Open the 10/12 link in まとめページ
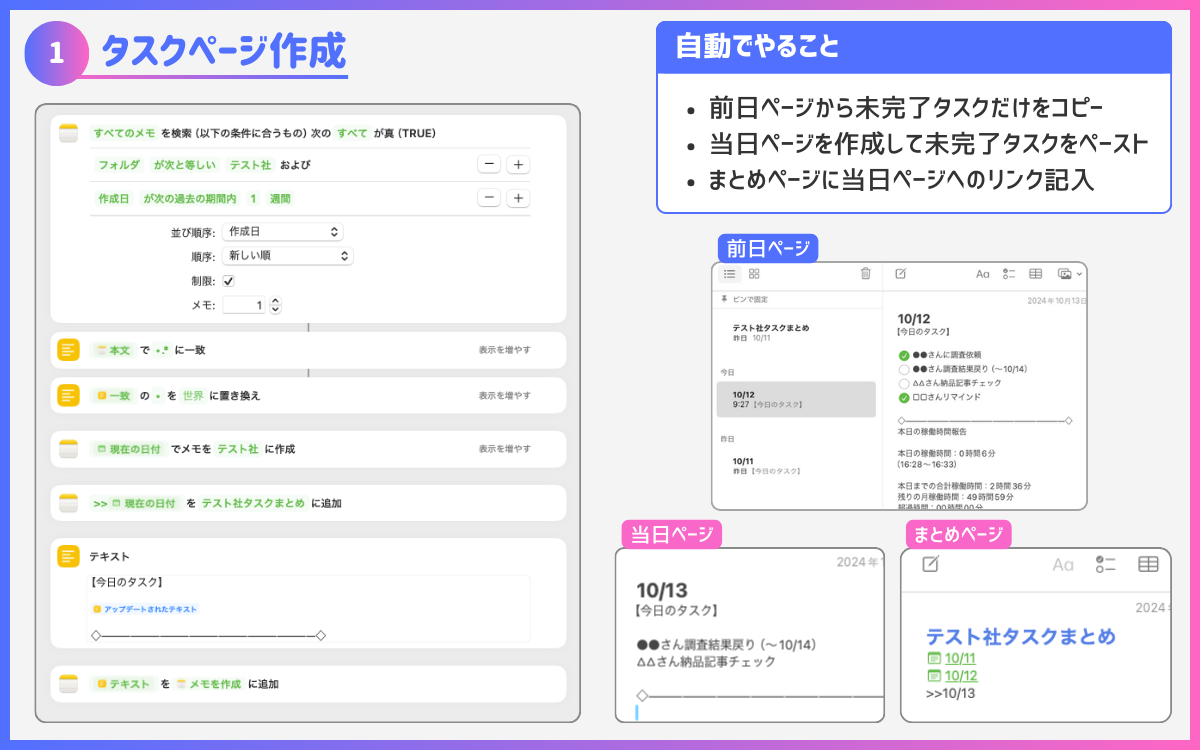 point(960,676)
